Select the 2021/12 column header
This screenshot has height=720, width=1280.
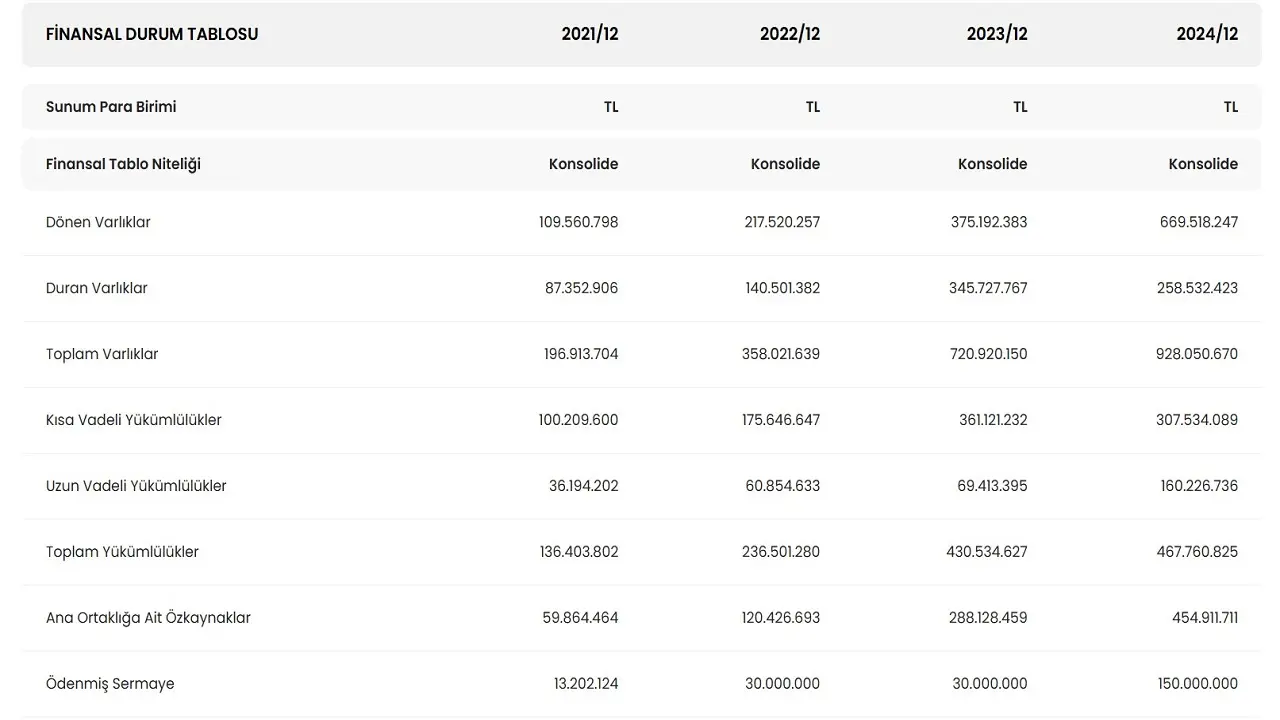click(x=590, y=34)
